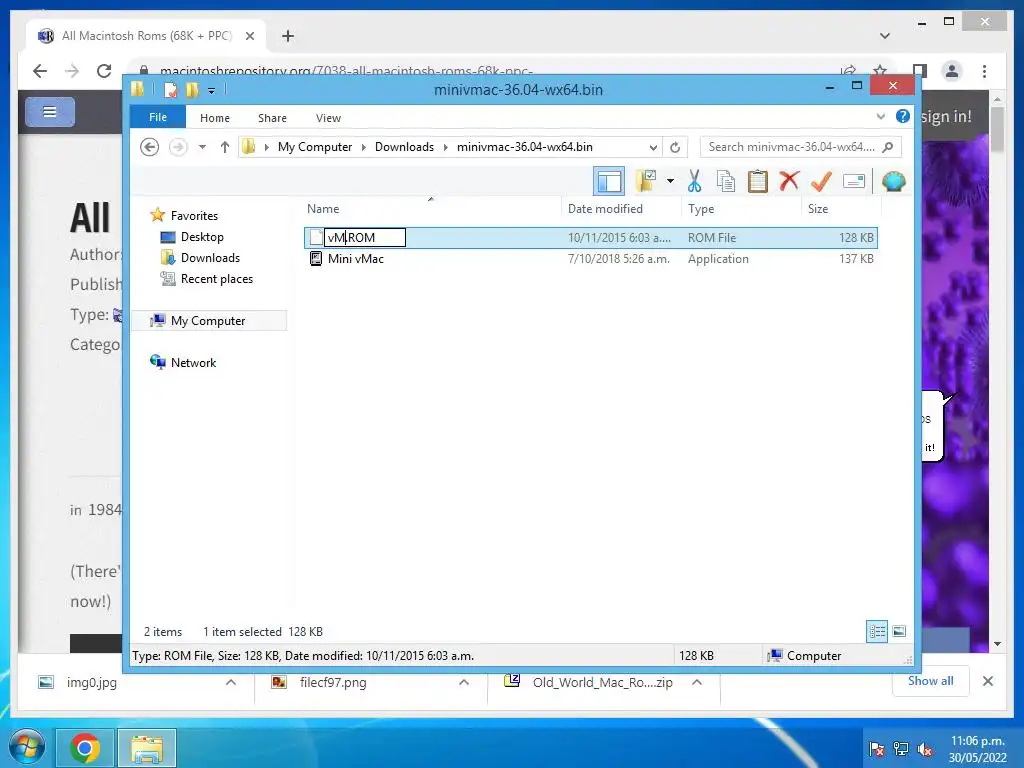Open the quick access toolbar dropdown
Viewport: 1024px width, 768px height.
click(x=211, y=90)
